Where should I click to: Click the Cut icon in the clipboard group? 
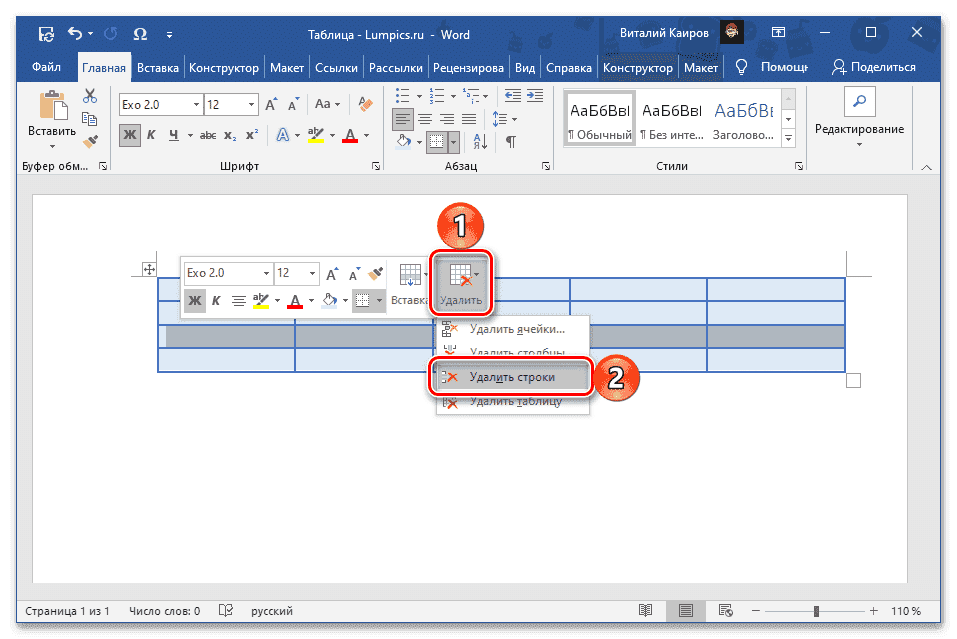(89, 94)
